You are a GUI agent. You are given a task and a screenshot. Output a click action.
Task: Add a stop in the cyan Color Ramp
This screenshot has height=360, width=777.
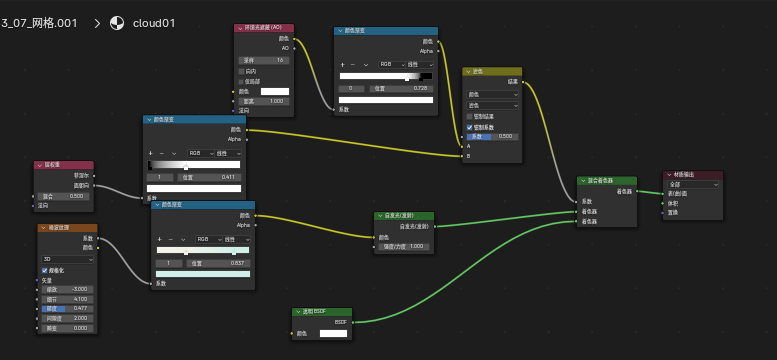point(160,239)
